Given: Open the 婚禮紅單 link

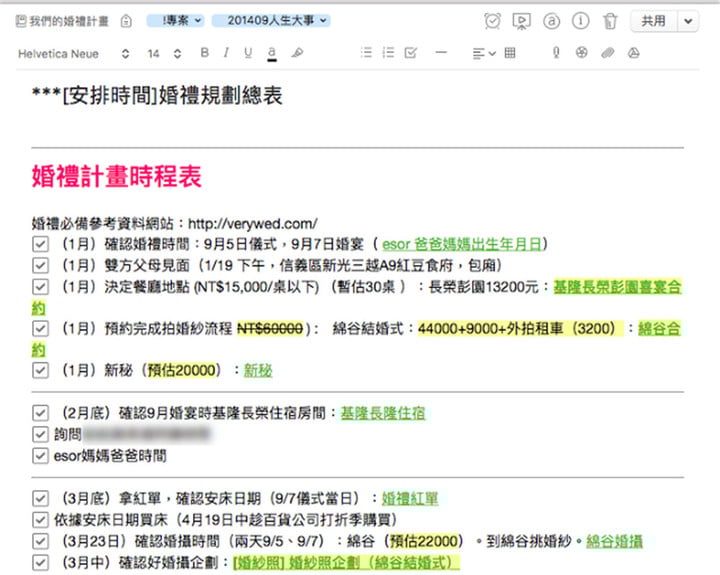Looking at the screenshot, I should (x=410, y=499).
